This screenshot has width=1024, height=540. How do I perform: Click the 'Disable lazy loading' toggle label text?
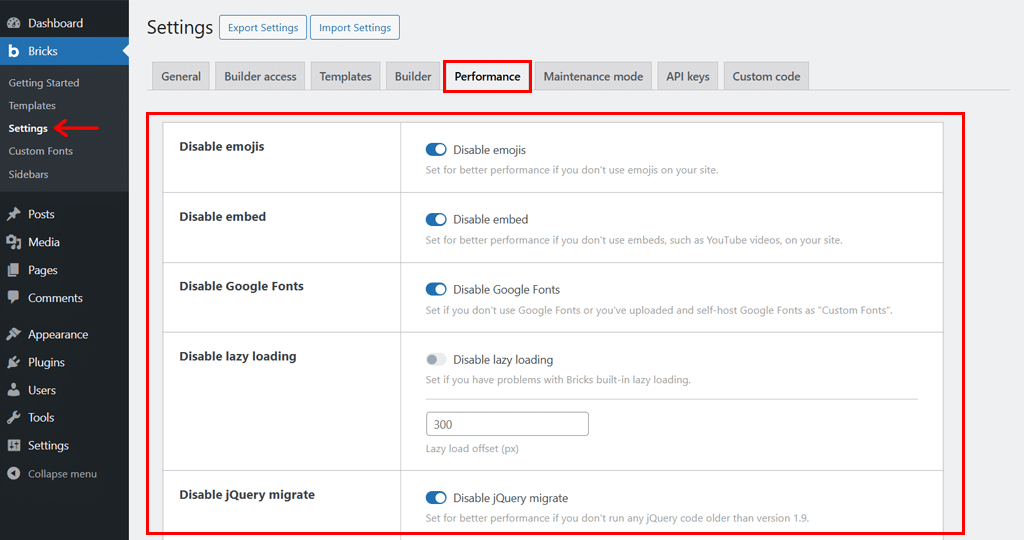[503, 360]
